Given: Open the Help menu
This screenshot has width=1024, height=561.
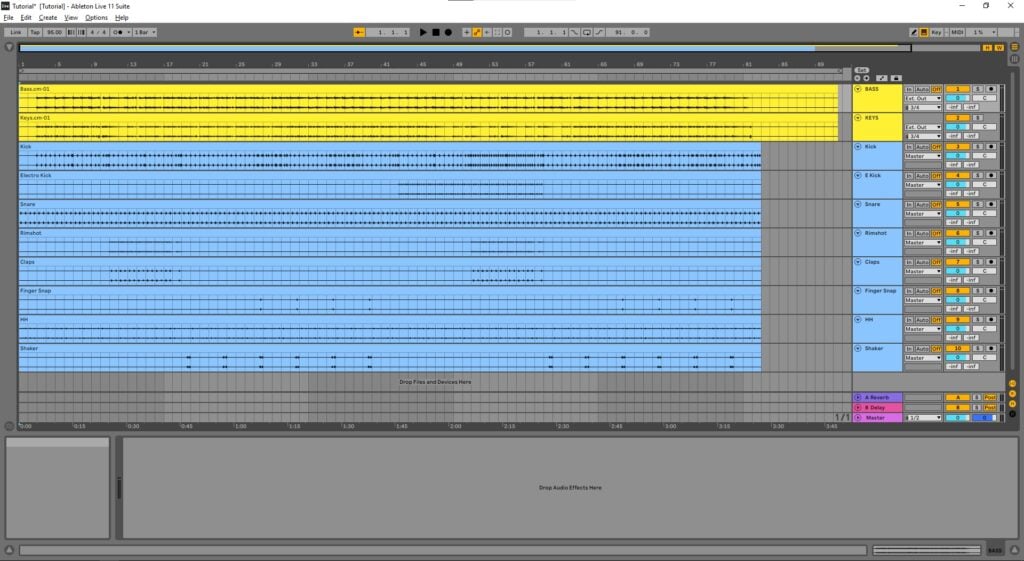Looking at the screenshot, I should tap(121, 18).
